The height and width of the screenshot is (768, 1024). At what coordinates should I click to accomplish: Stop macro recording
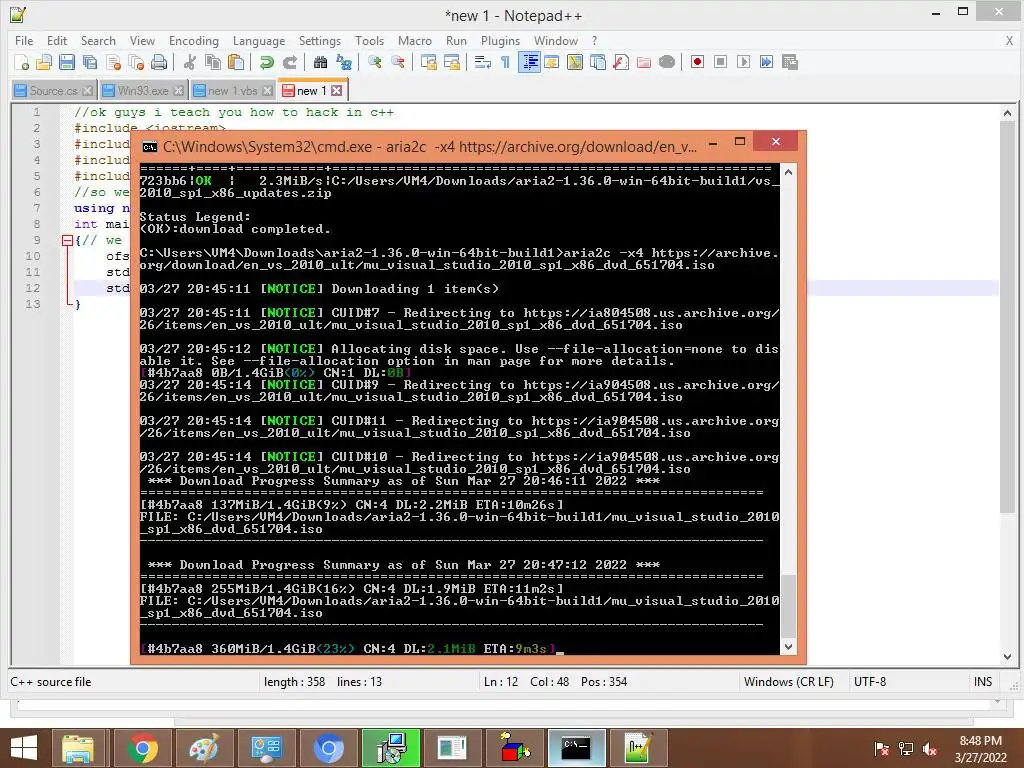[720, 62]
